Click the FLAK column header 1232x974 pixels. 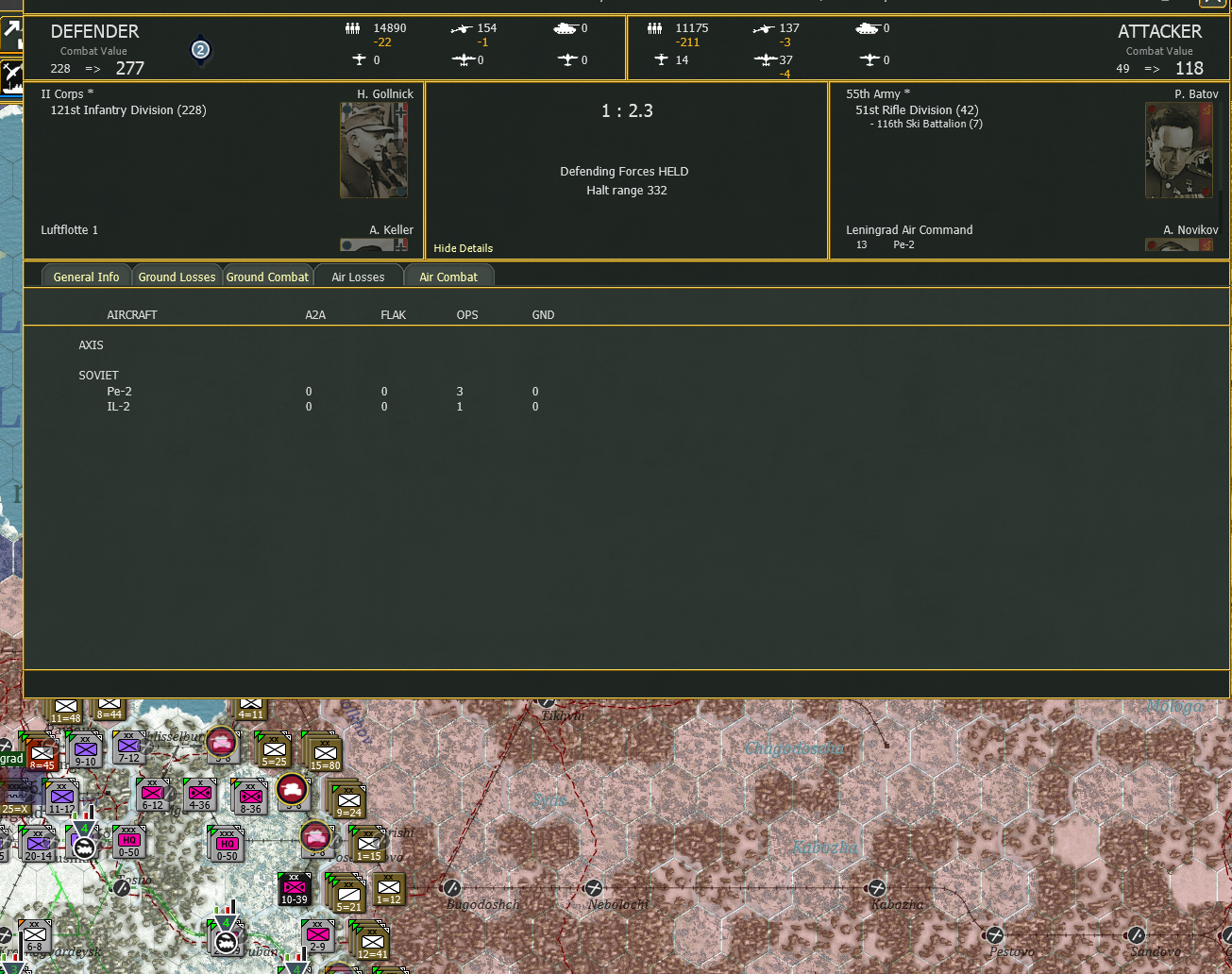click(393, 315)
